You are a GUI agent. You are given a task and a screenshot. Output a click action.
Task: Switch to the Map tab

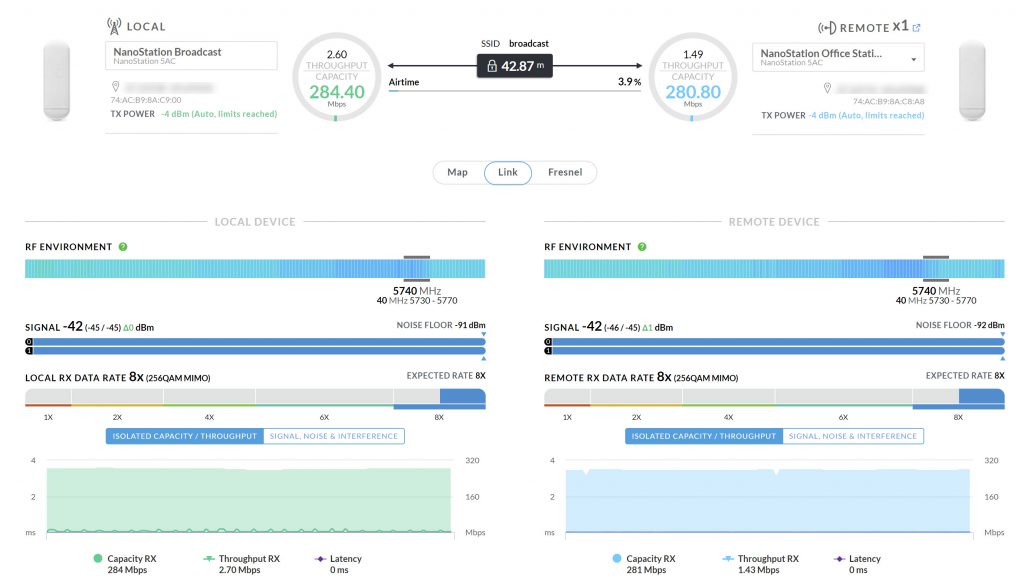[x=457, y=172]
